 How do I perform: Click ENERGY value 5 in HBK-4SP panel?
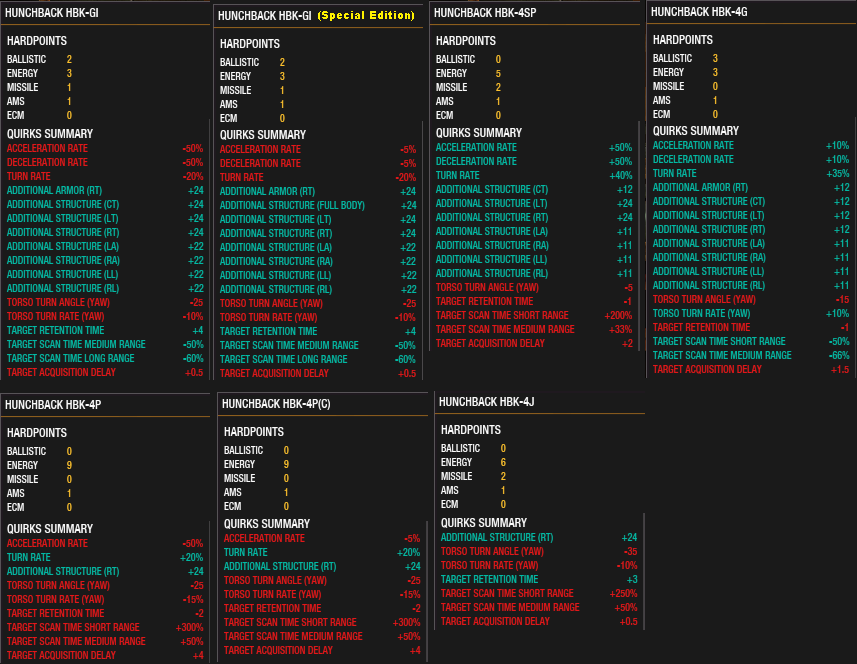498,73
